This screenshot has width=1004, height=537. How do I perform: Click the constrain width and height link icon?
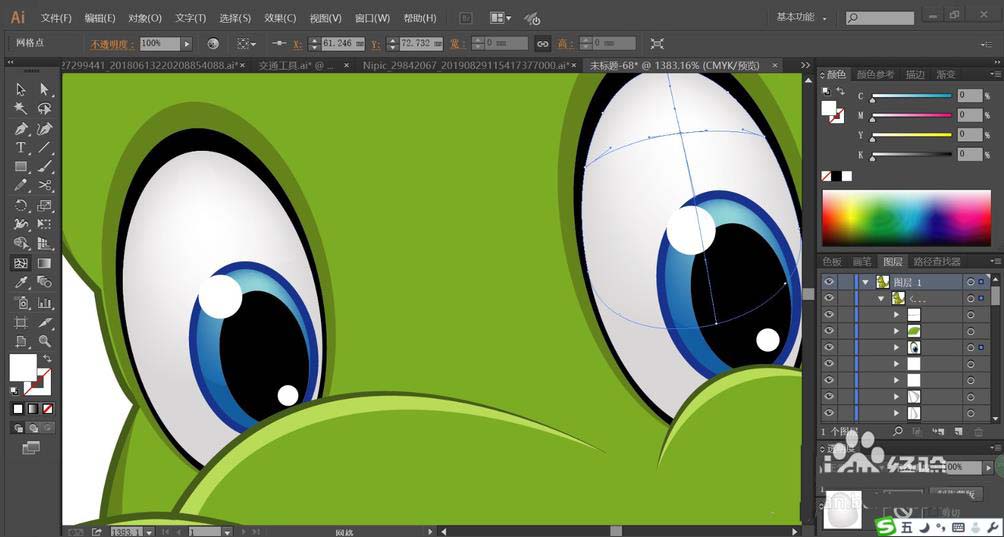coord(542,44)
